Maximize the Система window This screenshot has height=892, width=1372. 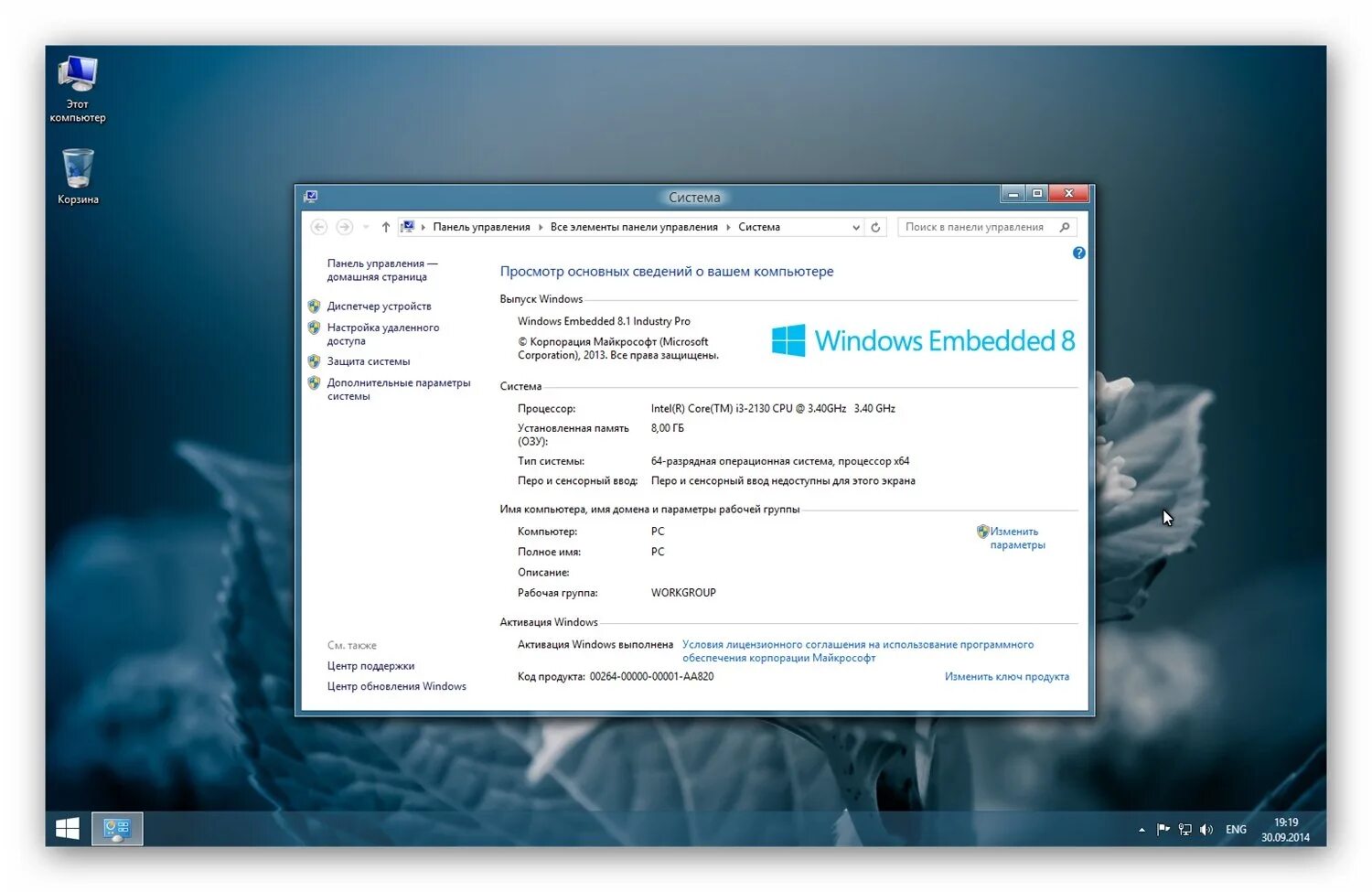1036,194
